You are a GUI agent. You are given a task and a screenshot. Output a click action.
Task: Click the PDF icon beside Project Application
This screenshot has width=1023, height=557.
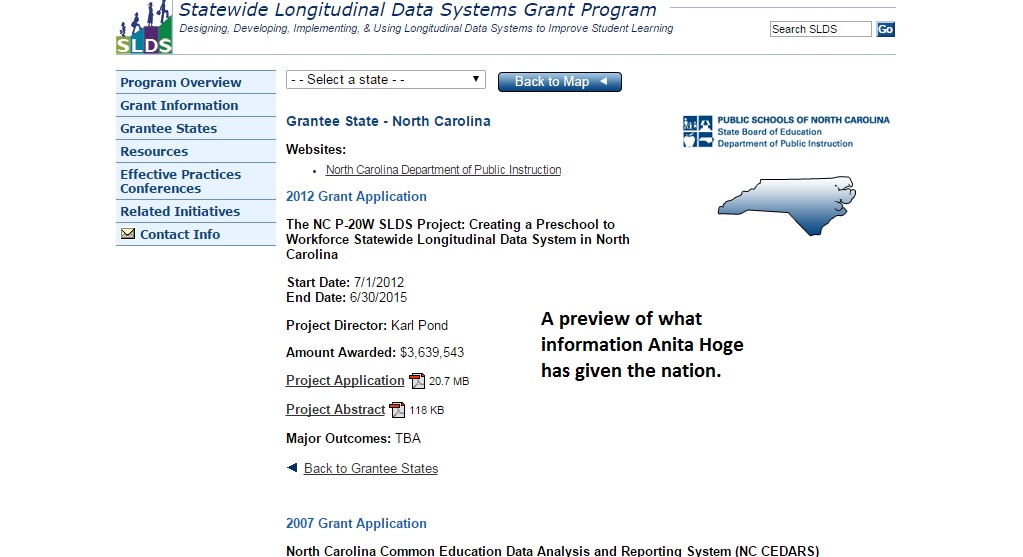tap(417, 381)
